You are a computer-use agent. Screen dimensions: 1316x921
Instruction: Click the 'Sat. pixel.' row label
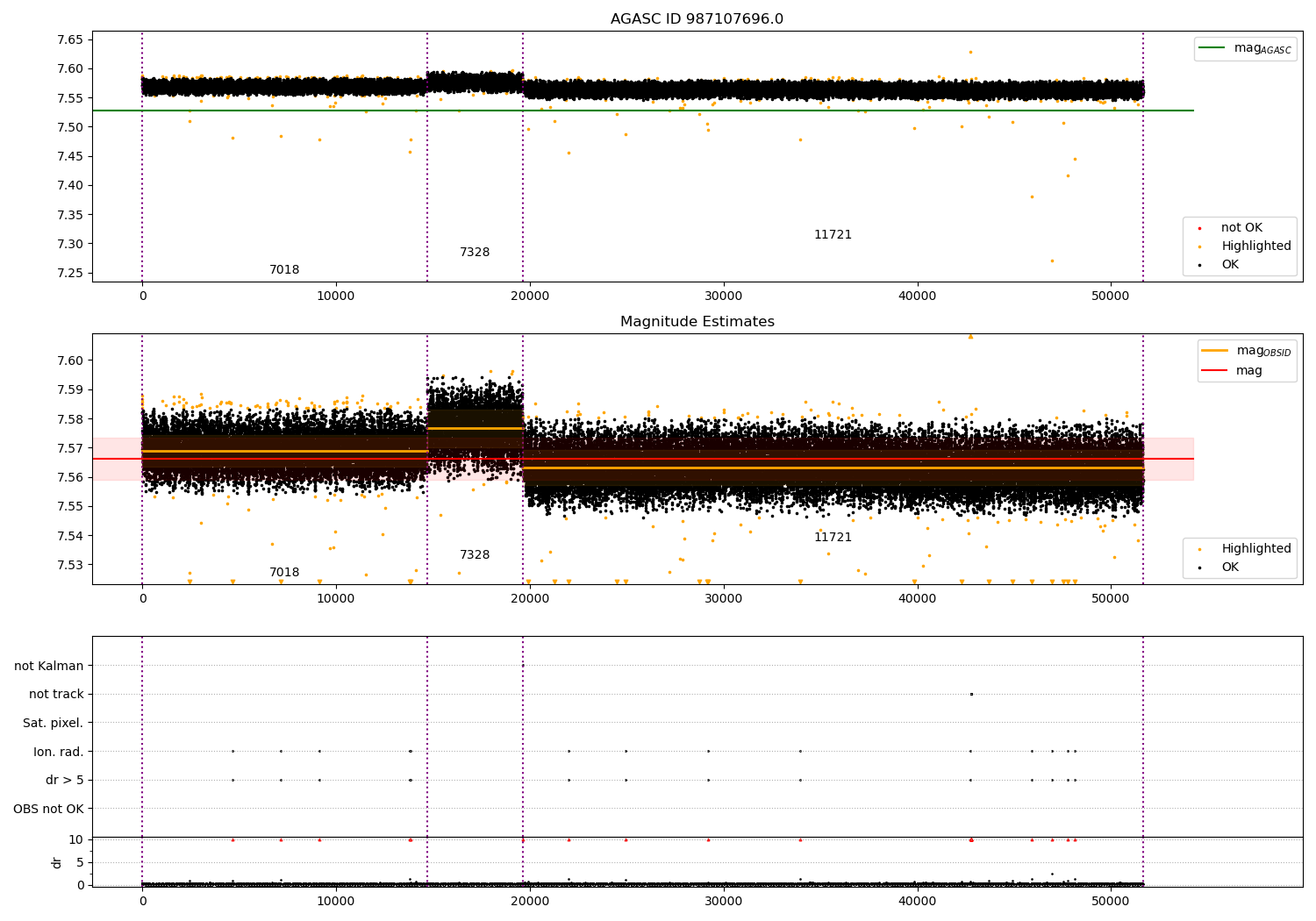(53, 724)
